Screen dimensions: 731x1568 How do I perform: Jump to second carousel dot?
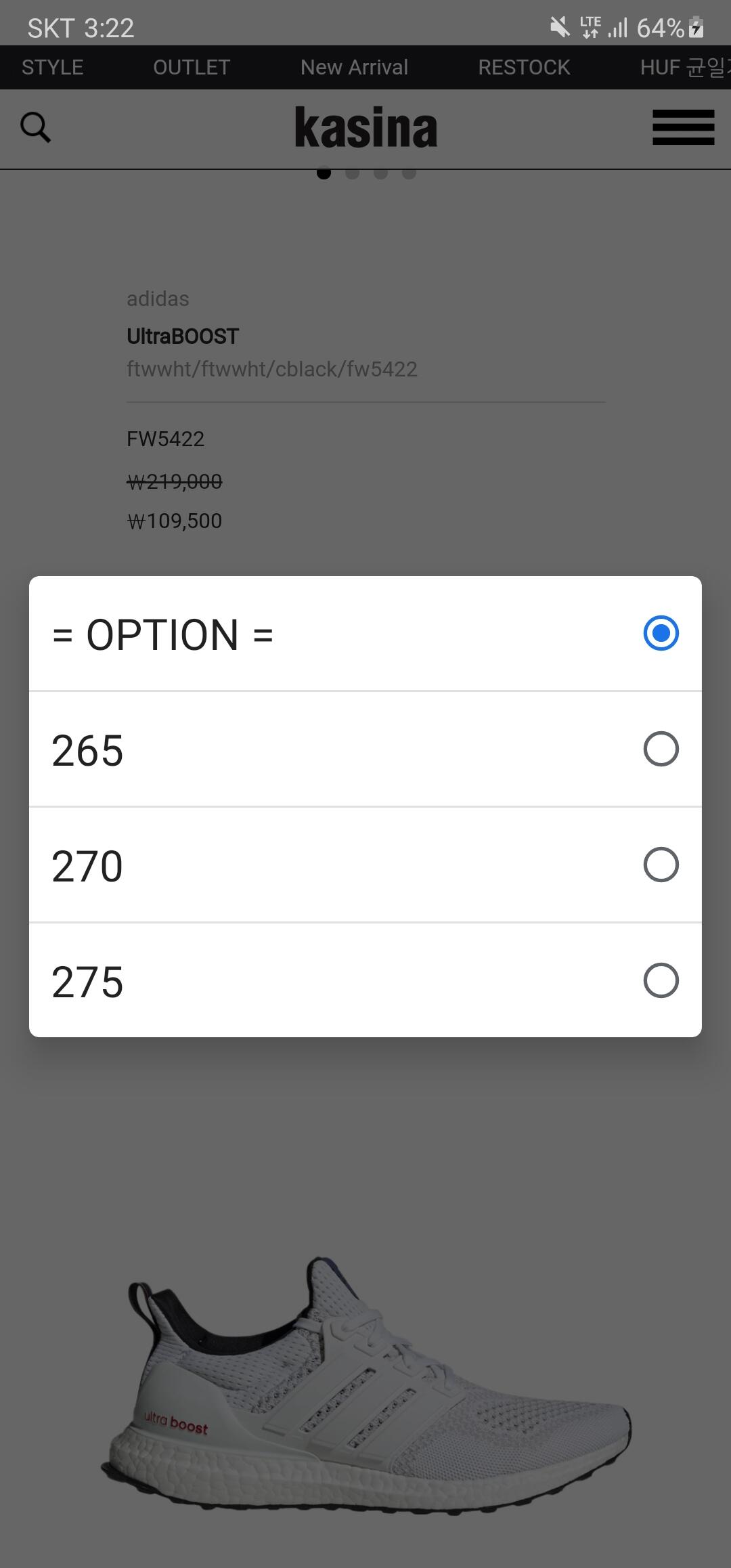tap(352, 173)
